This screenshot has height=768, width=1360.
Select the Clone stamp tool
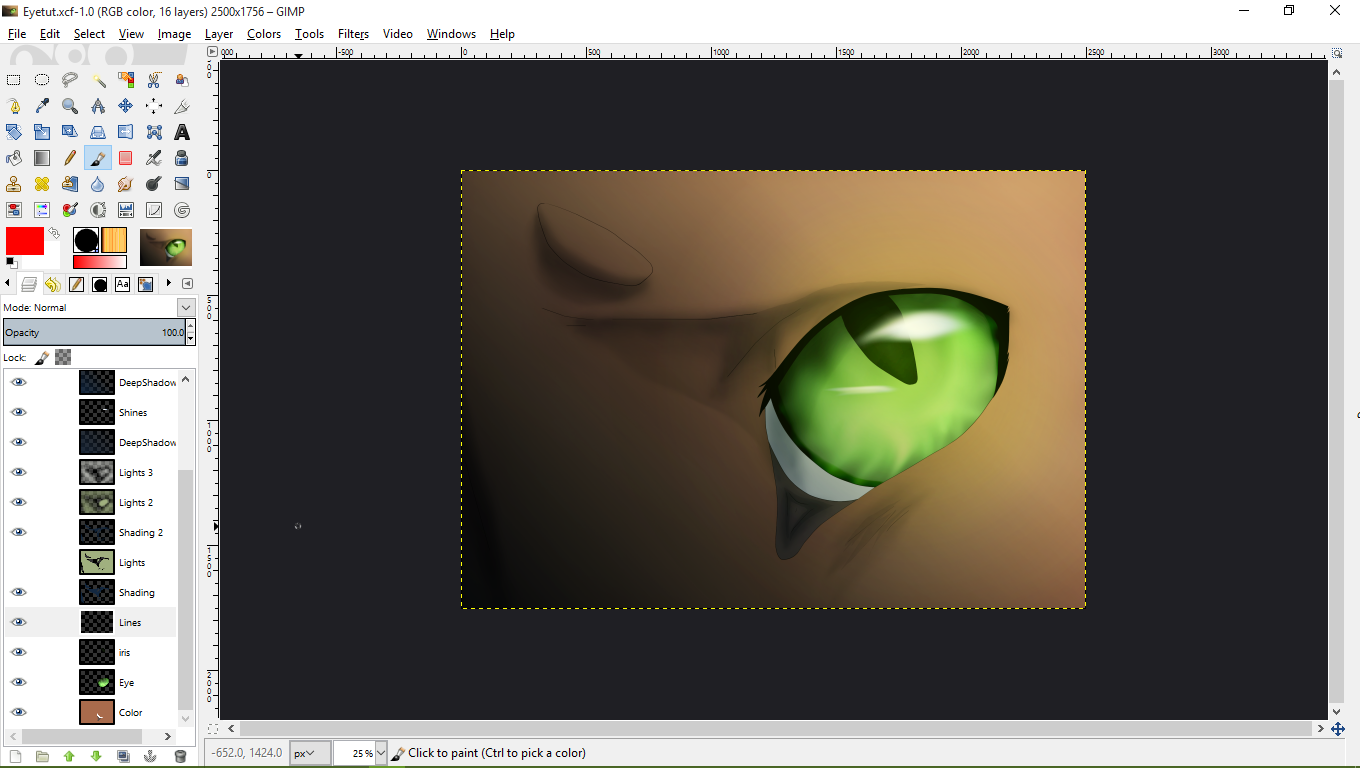click(14, 184)
